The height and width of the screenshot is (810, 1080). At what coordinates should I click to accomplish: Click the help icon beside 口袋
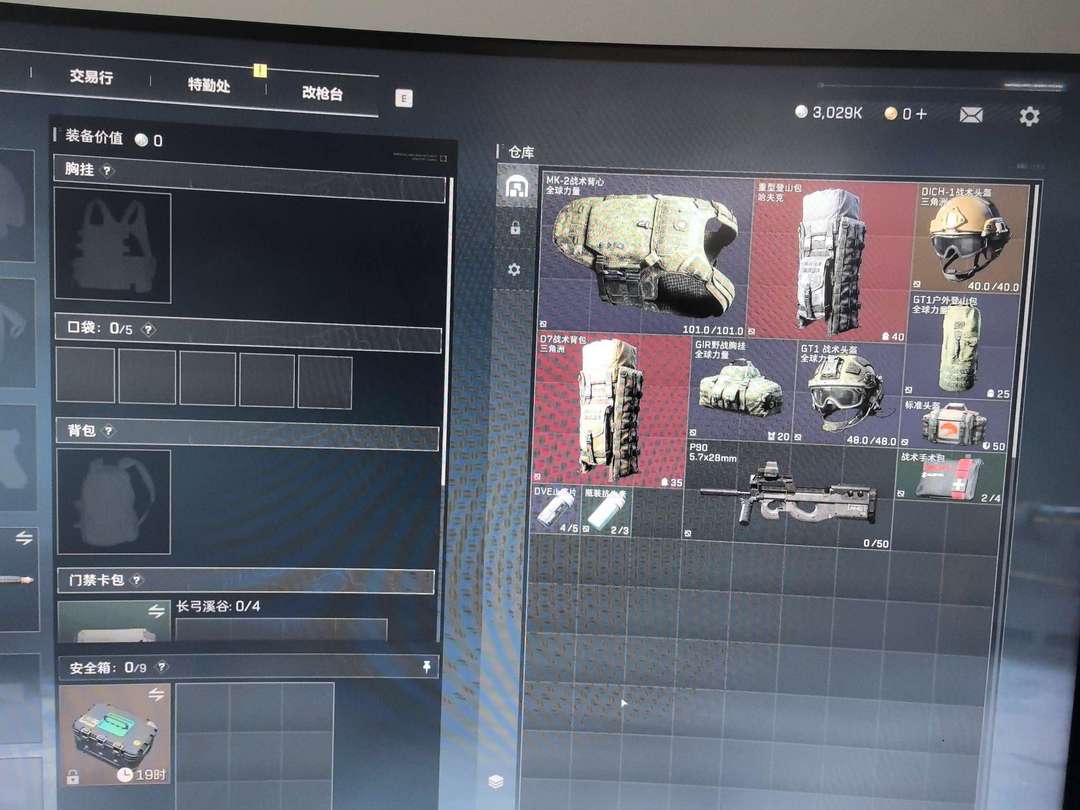147,330
